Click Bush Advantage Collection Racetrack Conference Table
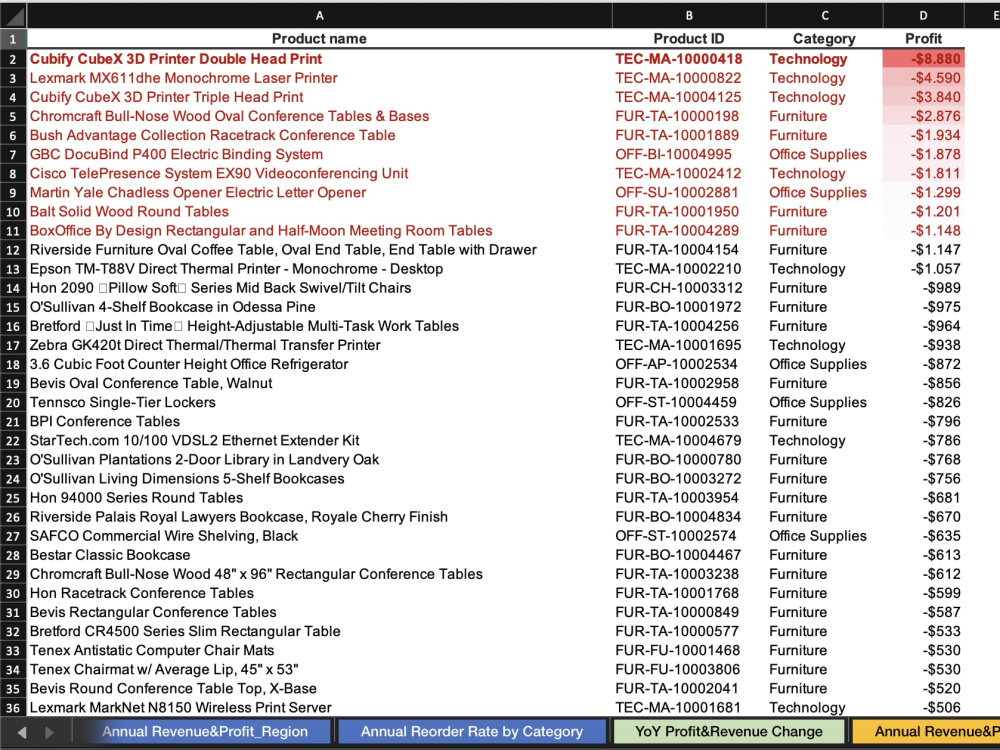1000x750 pixels. pyautogui.click(x=320, y=136)
